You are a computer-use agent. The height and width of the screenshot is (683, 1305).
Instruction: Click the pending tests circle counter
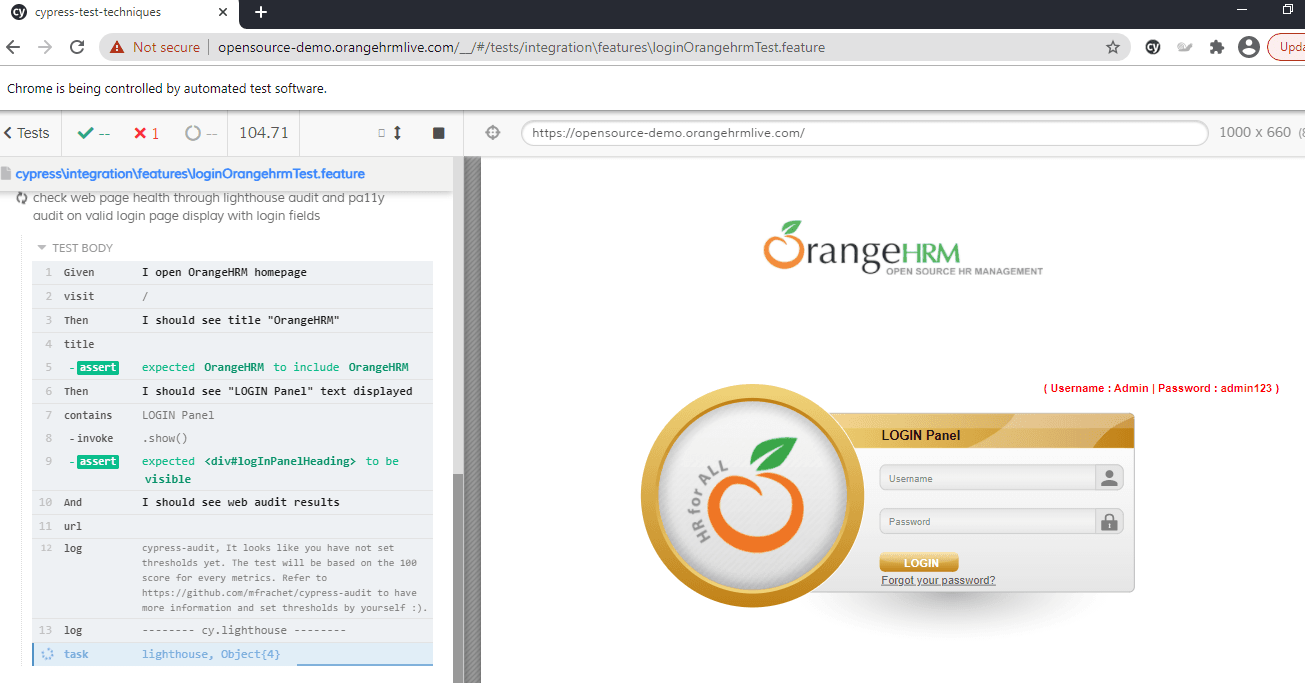tap(201, 133)
